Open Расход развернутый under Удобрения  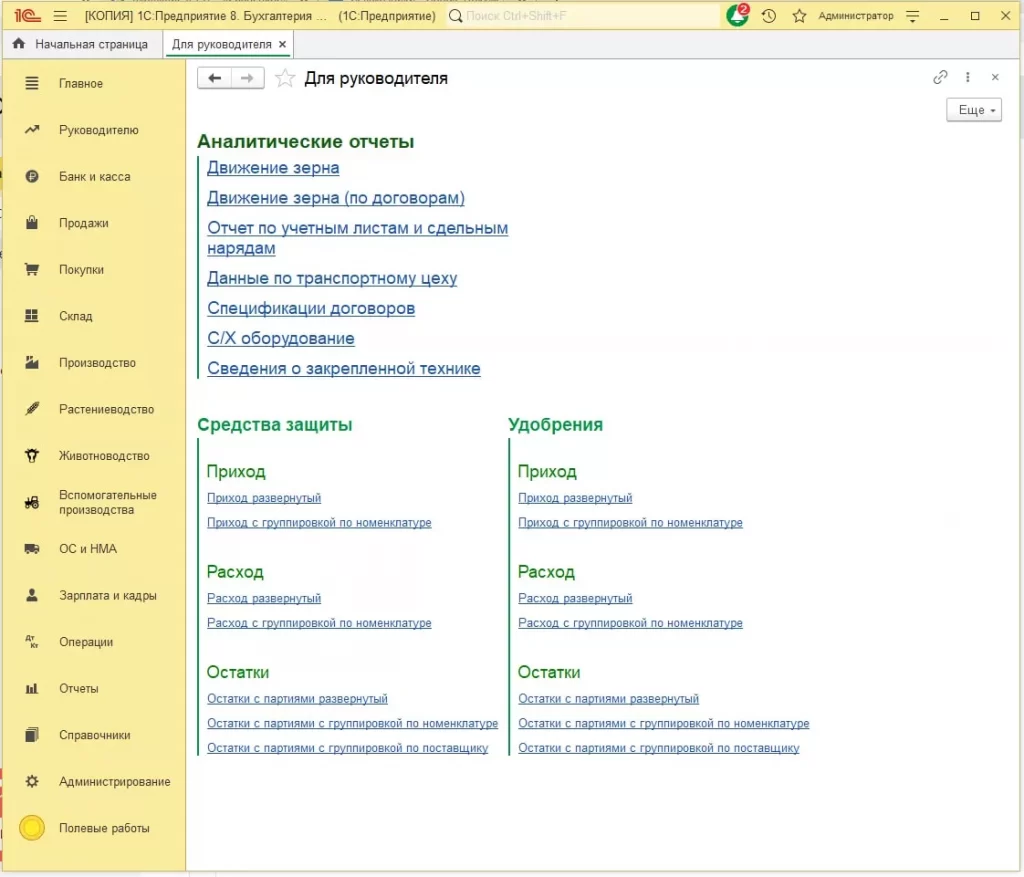pos(575,598)
